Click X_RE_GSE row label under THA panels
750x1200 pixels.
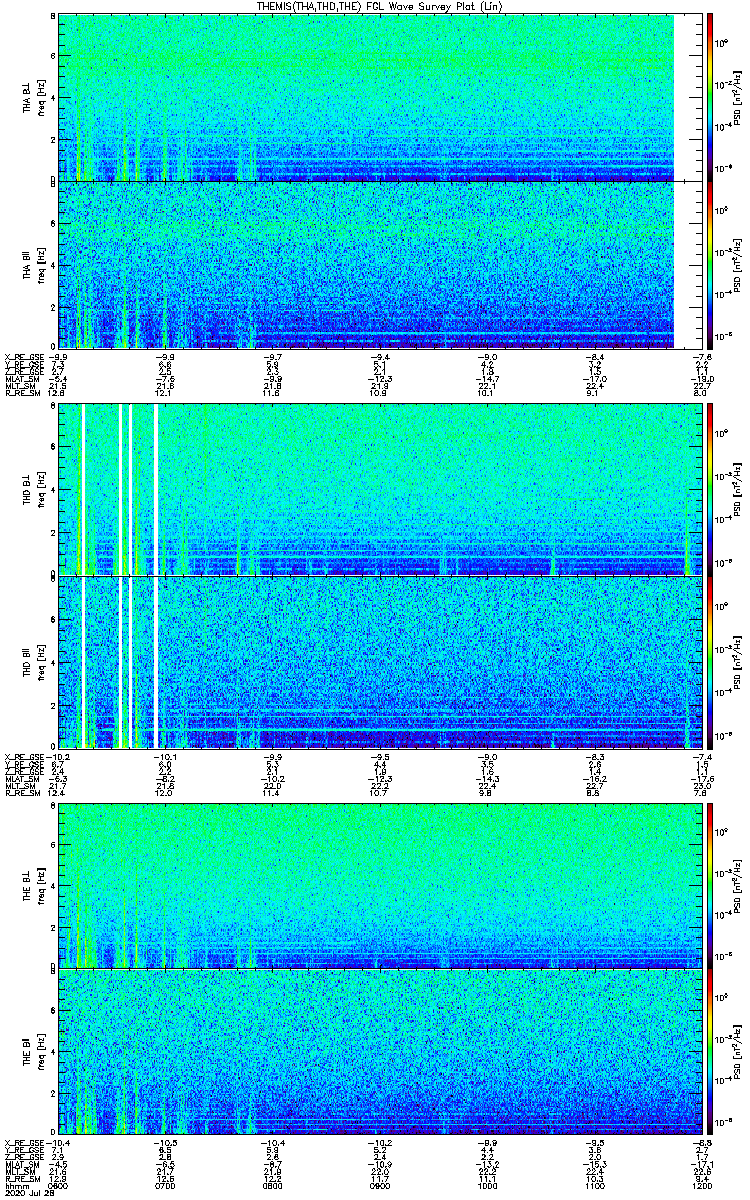(x=22, y=355)
